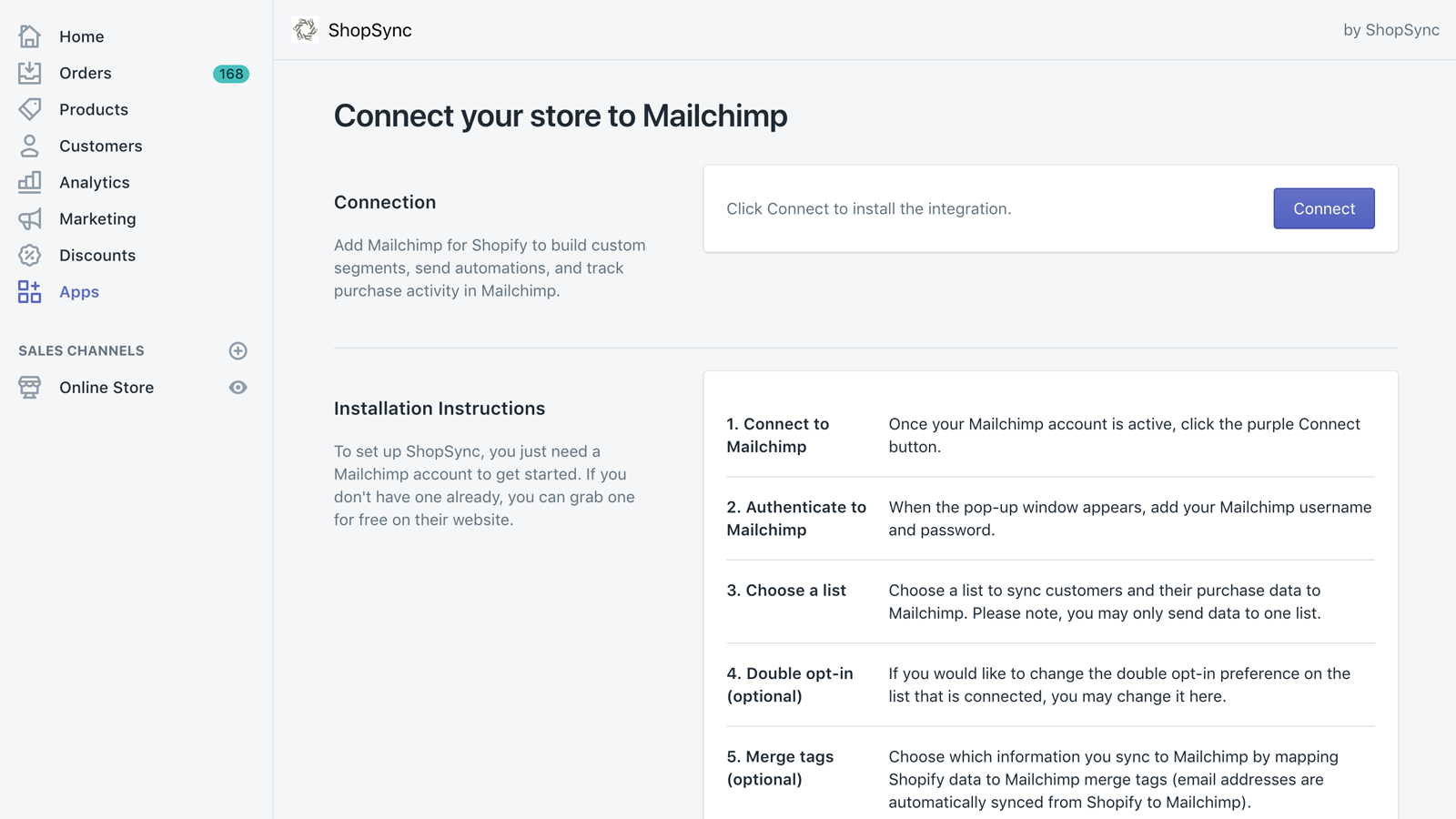The image size is (1456, 819).
Task: Click the ShopSync logo icon
Action: [305, 30]
